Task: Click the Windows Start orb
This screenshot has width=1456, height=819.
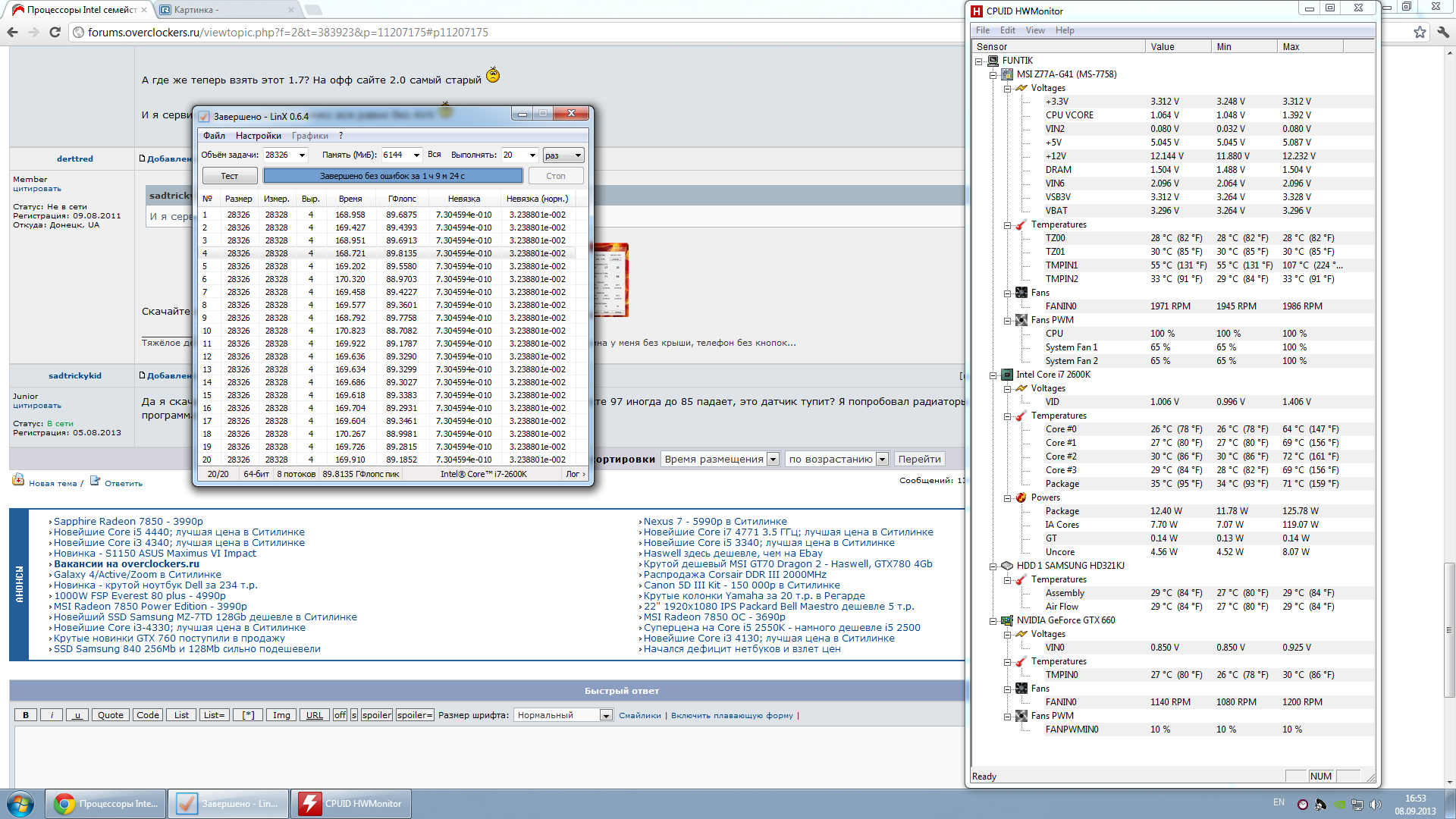Action: (20, 804)
